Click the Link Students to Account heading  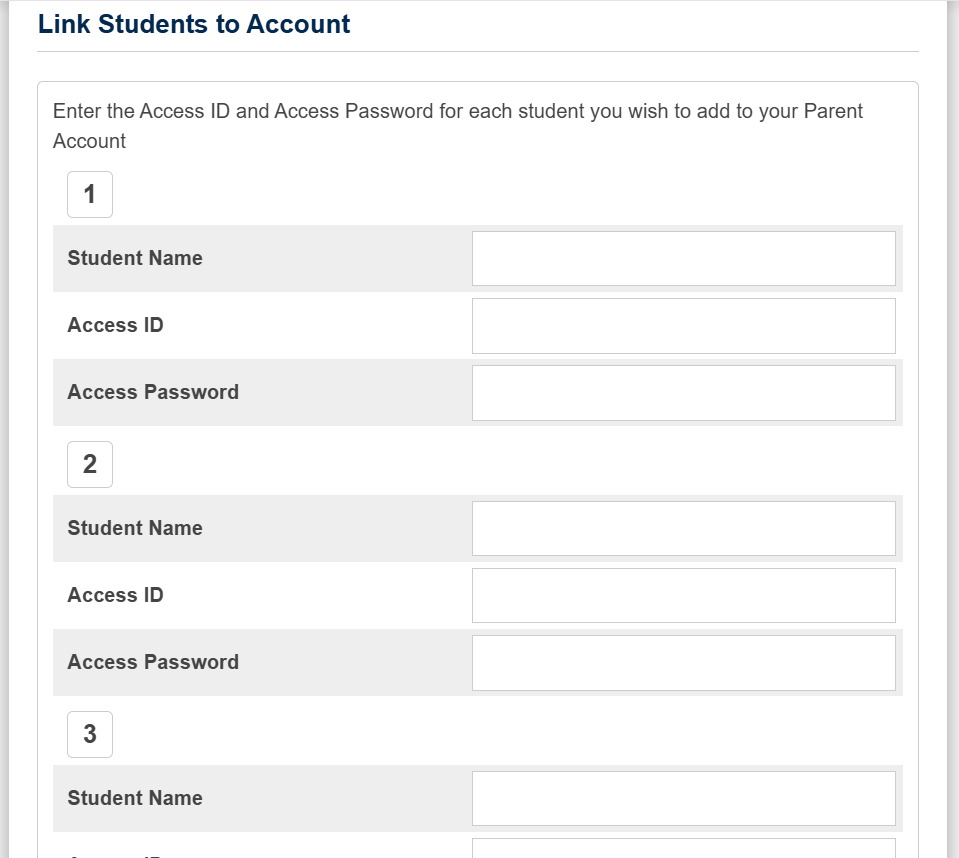pos(194,24)
